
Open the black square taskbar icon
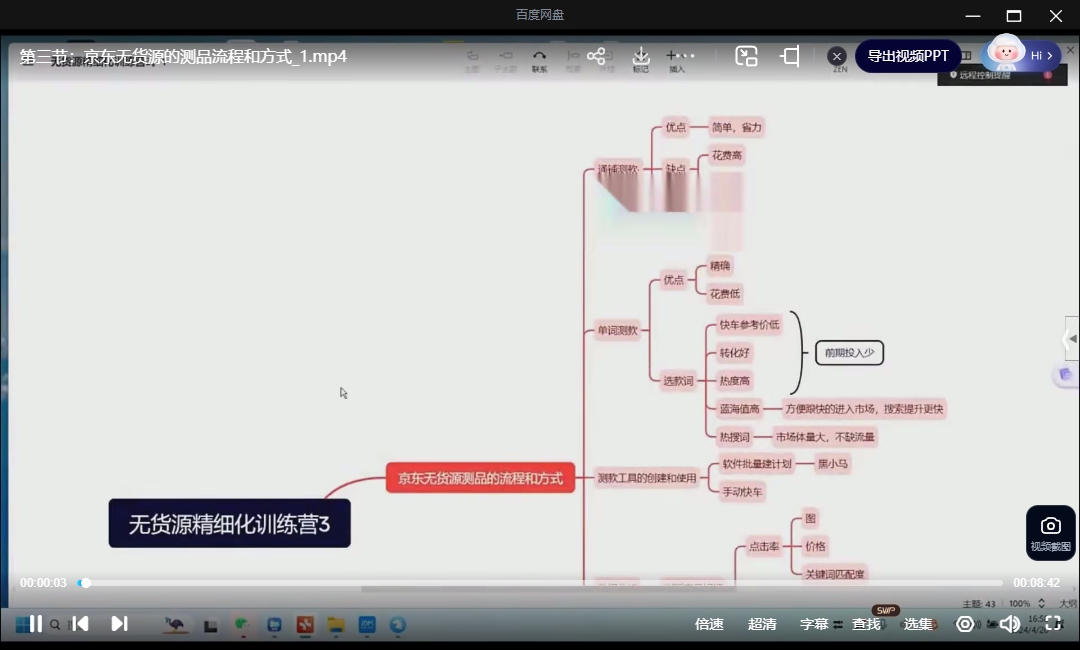click(211, 626)
